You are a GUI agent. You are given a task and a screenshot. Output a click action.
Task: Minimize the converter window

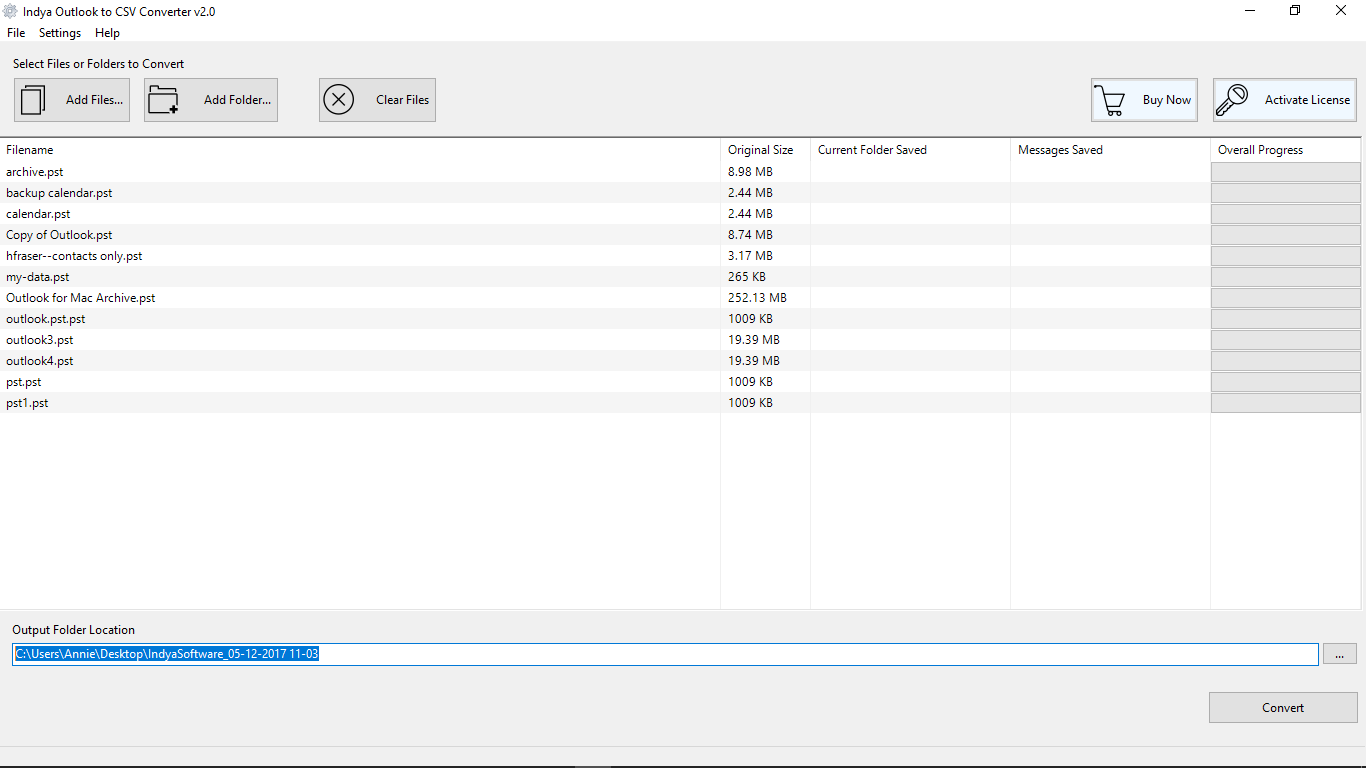tap(1250, 11)
